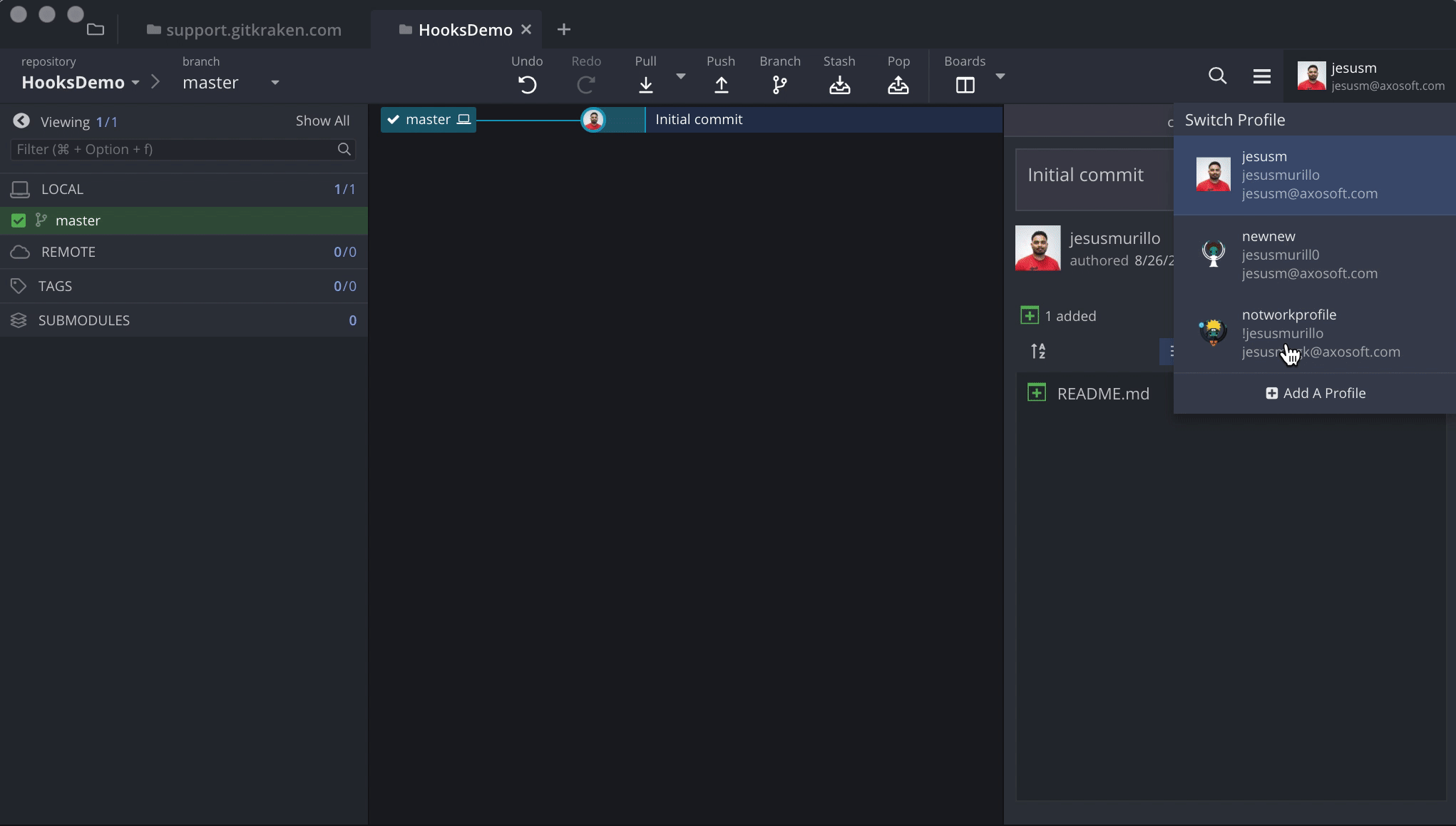Click the Pop stash icon
The width and height of the screenshot is (1456, 826).
pyautogui.click(x=898, y=85)
